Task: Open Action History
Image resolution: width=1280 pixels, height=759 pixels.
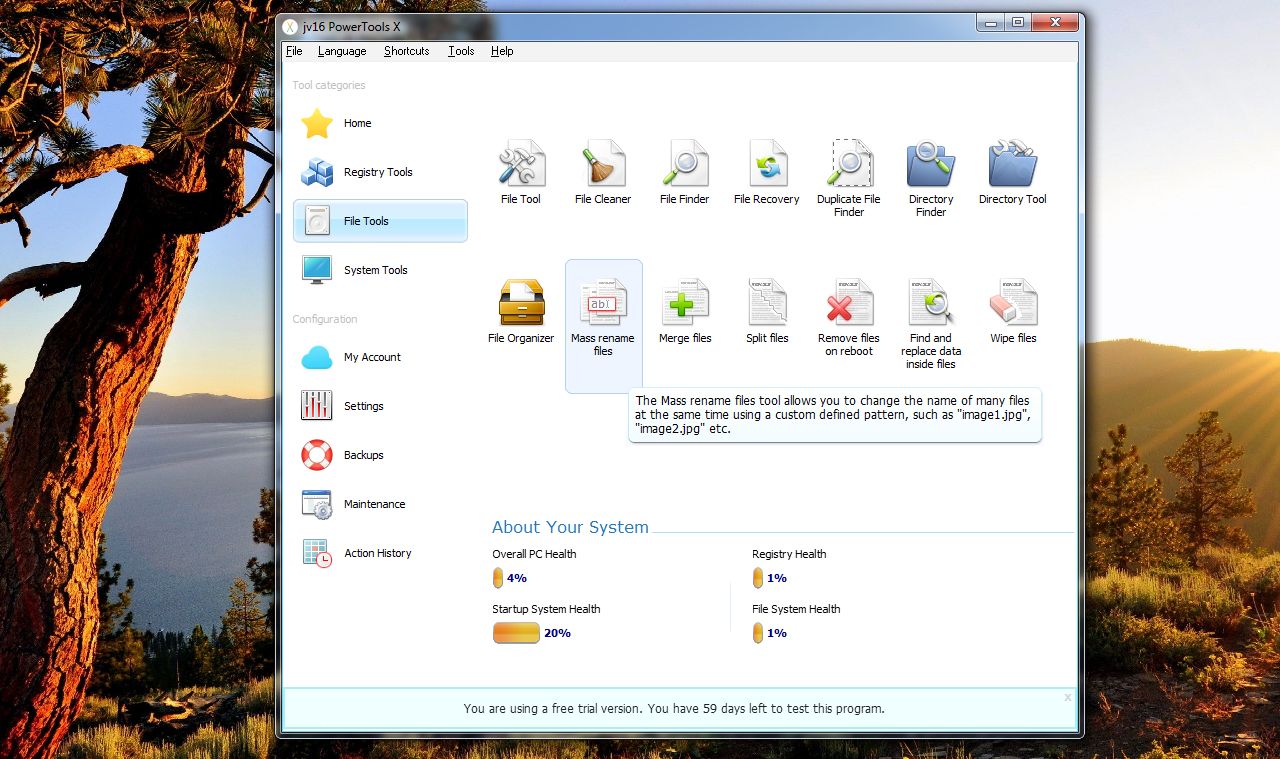Action: coord(380,553)
